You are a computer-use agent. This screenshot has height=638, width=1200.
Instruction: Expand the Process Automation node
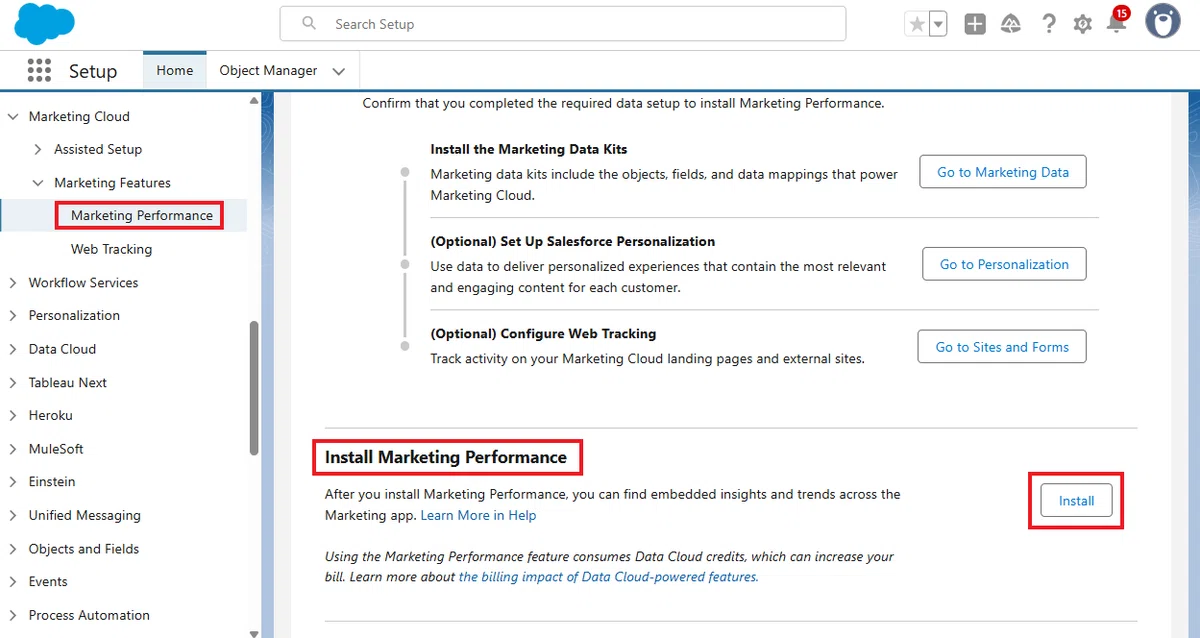(x=13, y=615)
